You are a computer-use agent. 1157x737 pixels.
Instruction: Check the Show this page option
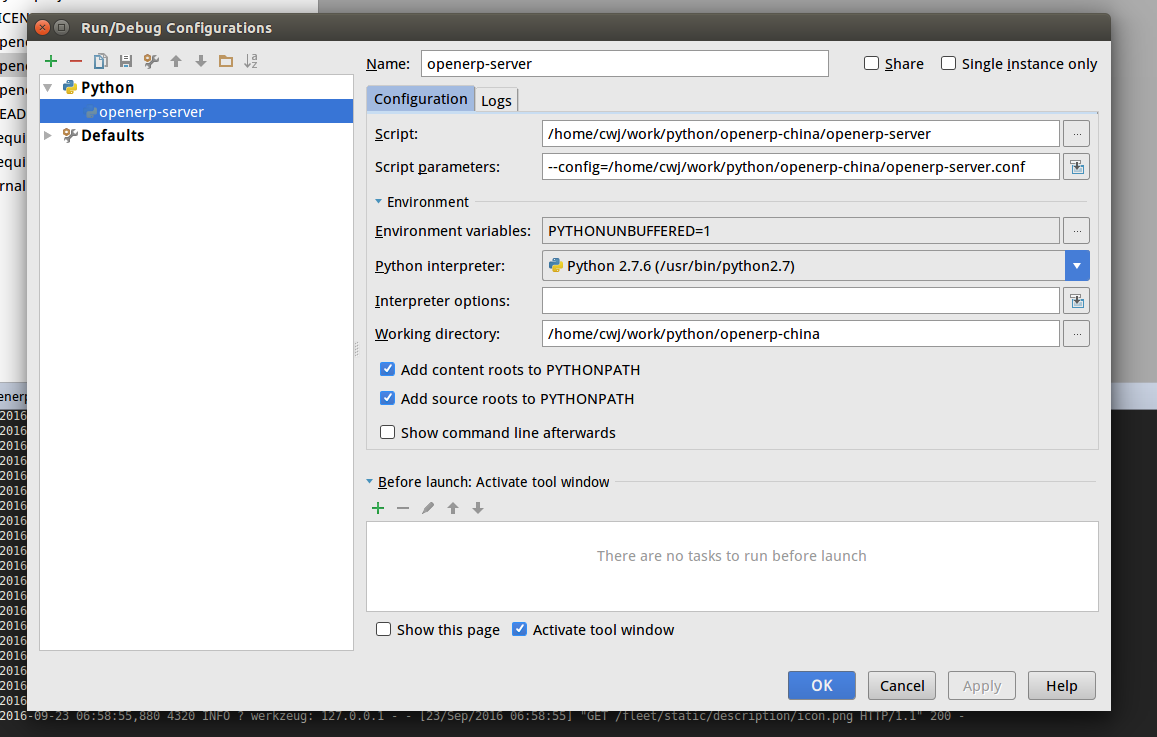pyautogui.click(x=383, y=629)
